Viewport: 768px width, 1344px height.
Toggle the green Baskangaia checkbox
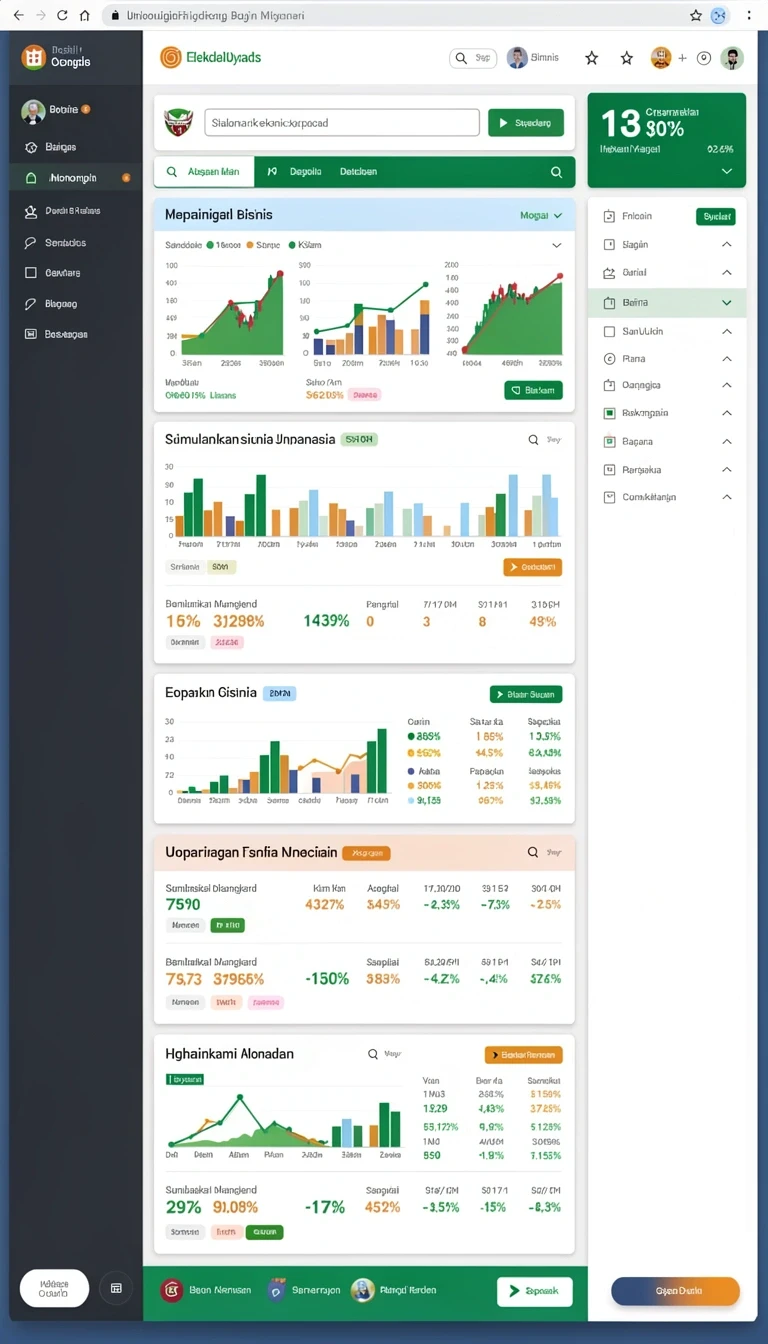click(x=609, y=413)
